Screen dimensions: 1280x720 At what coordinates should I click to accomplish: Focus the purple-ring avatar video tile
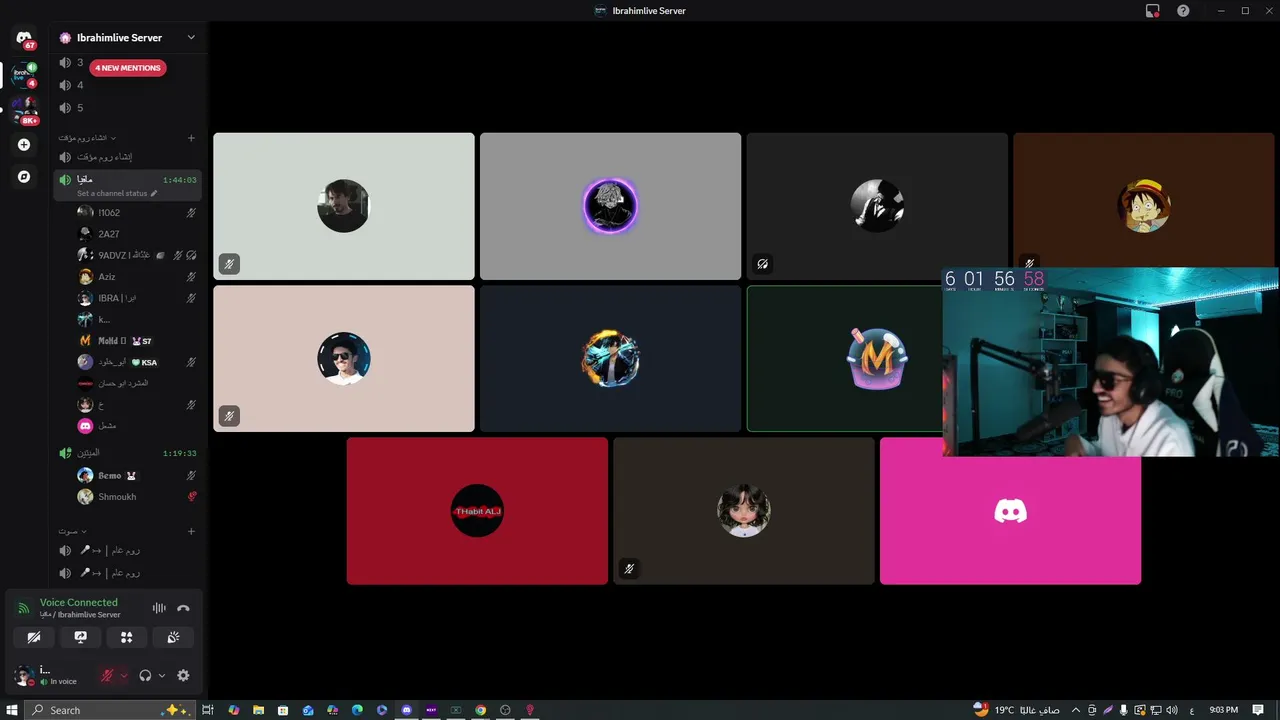tap(610, 206)
